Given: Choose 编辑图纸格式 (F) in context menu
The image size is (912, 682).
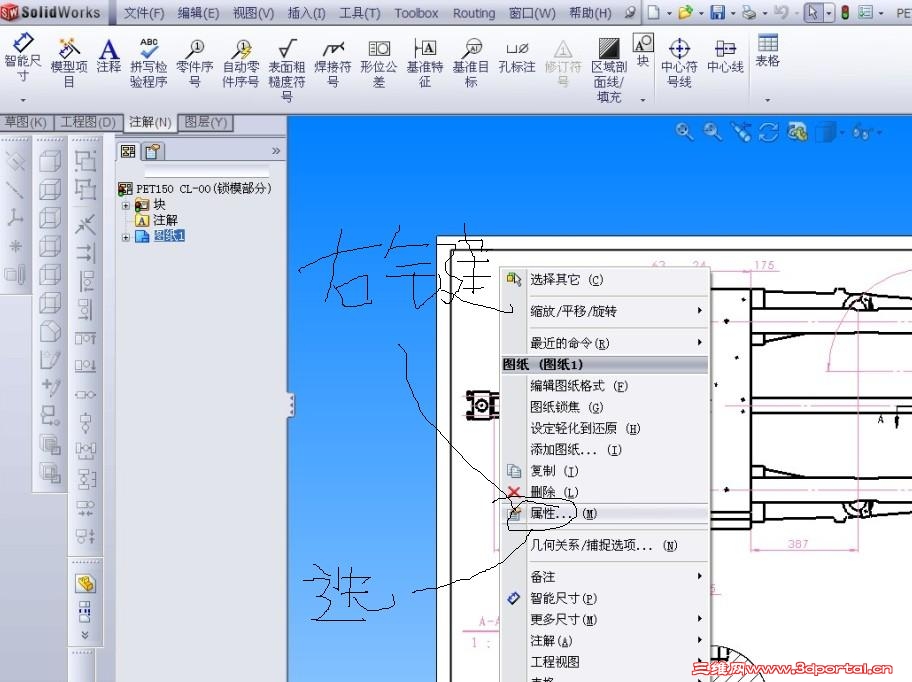Looking at the screenshot, I should [605, 385].
